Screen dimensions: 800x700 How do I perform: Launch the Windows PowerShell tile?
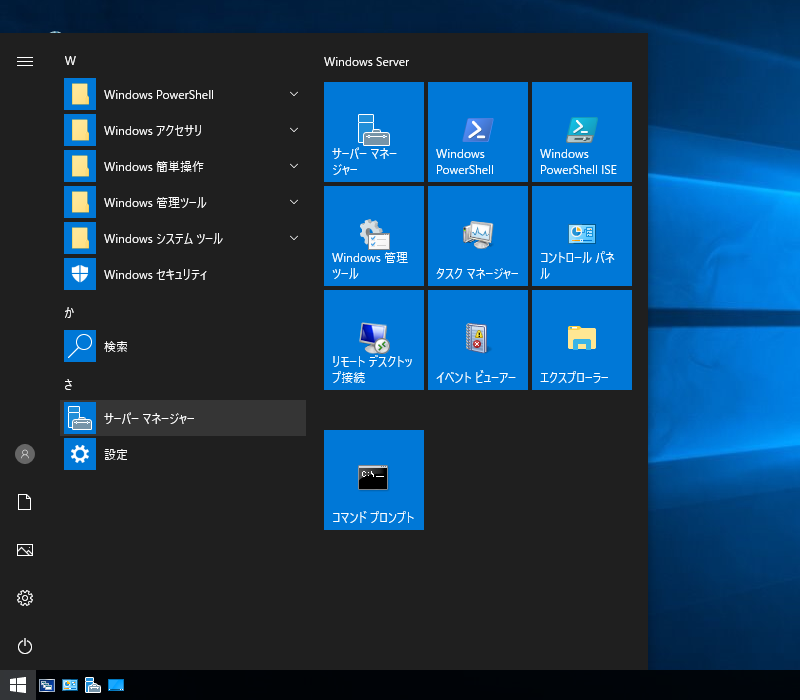(x=478, y=132)
